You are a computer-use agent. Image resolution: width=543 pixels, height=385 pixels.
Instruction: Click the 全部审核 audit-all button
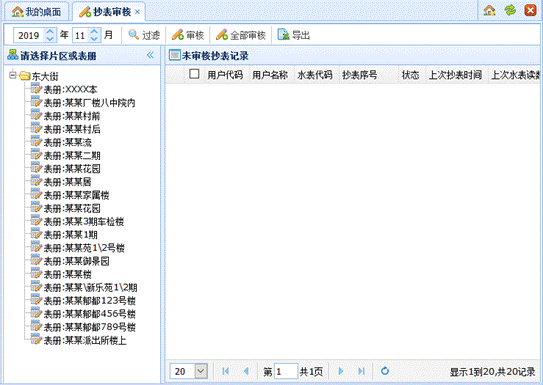[241, 35]
